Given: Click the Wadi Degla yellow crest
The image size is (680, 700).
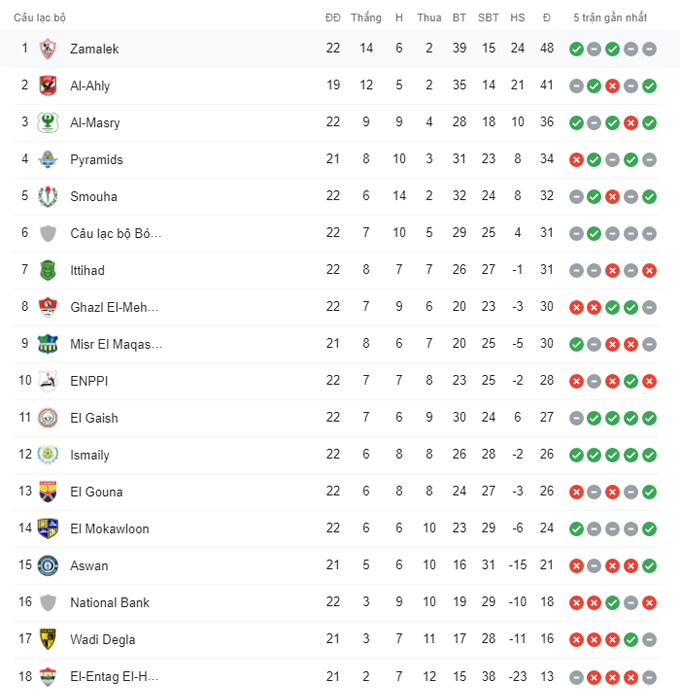Looking at the screenshot, I should (x=47, y=640).
